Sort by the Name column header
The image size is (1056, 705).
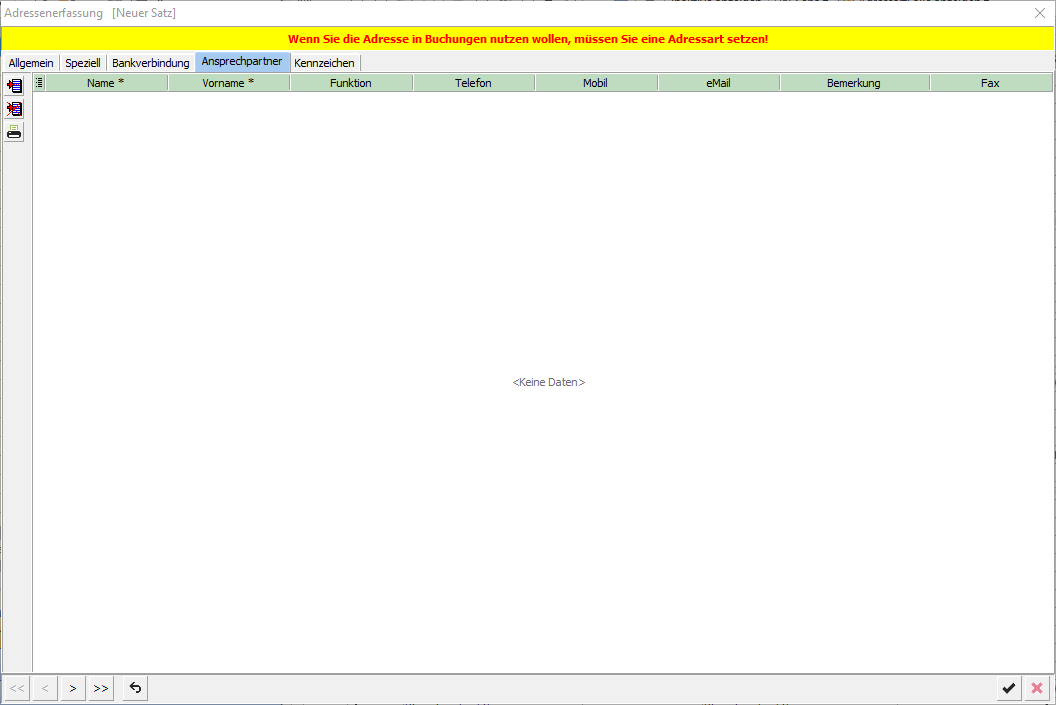click(x=106, y=83)
